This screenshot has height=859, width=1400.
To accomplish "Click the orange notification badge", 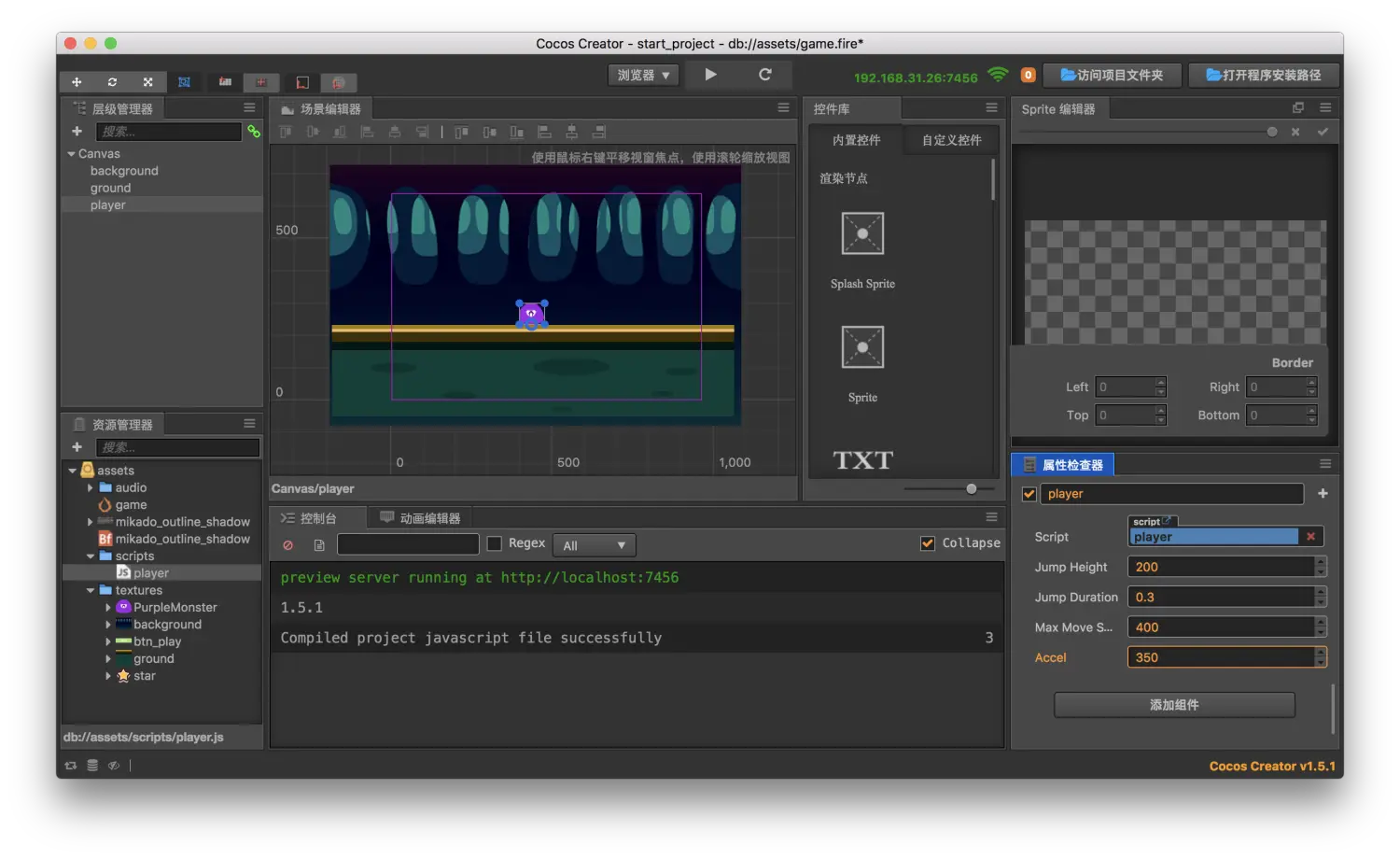I will click(x=1028, y=75).
